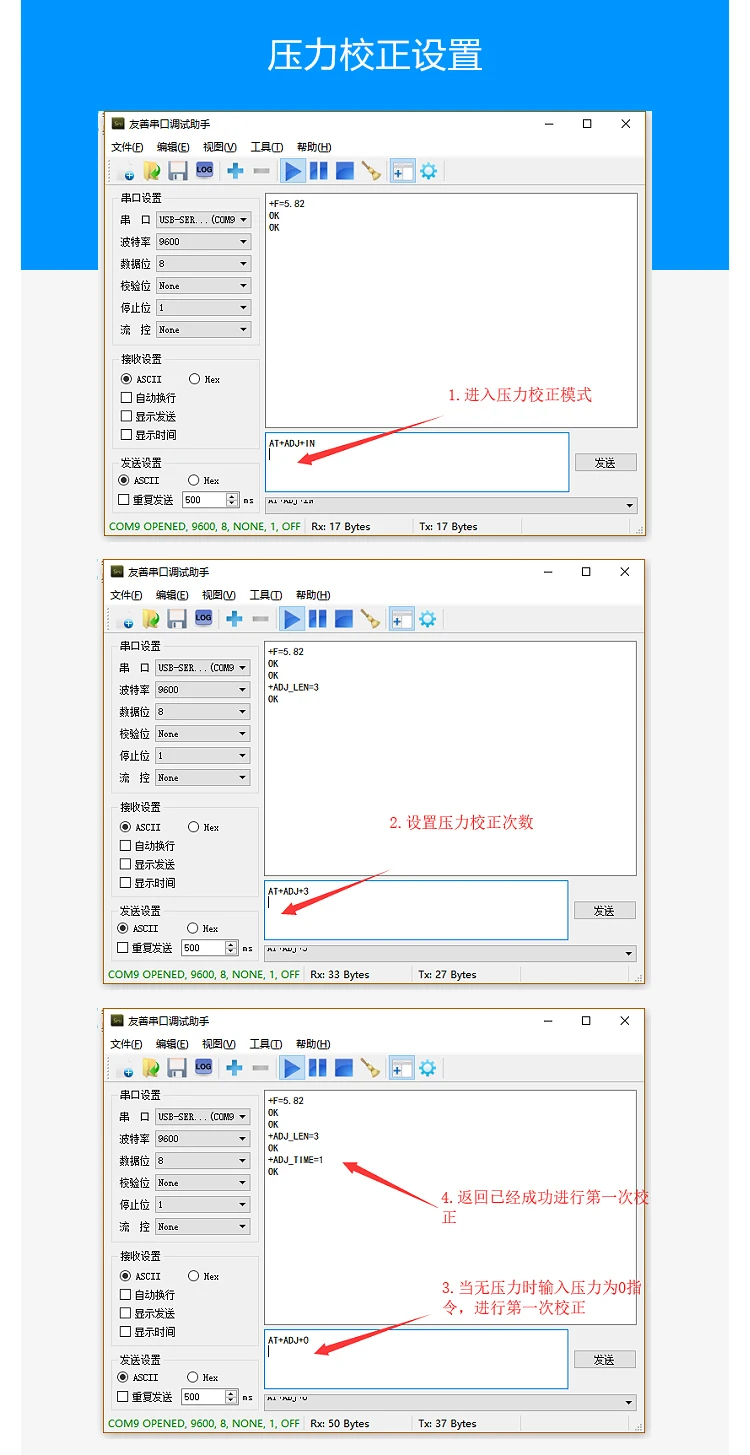Click gray minus icon in Rx: 17 Bytes window
This screenshot has height=1455, width=750.
[261, 171]
